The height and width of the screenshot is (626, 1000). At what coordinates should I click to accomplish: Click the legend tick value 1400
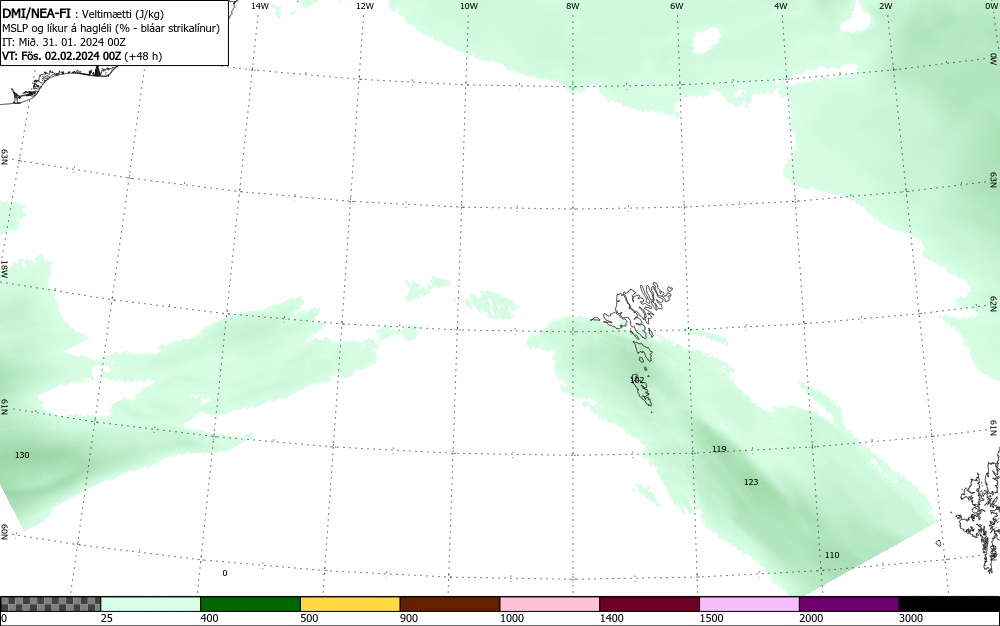click(x=611, y=618)
